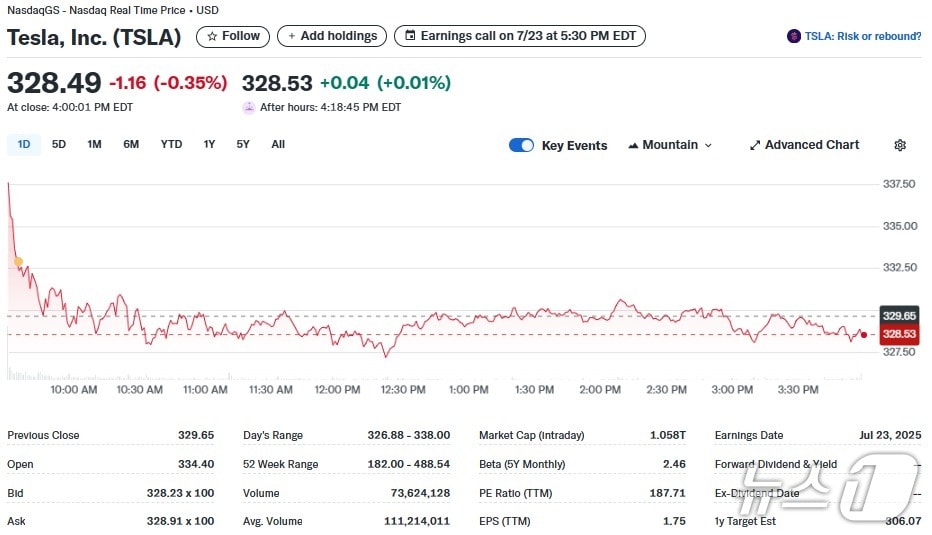This screenshot has height=535, width=932.
Task: Select the YTD chart range
Action: (171, 144)
